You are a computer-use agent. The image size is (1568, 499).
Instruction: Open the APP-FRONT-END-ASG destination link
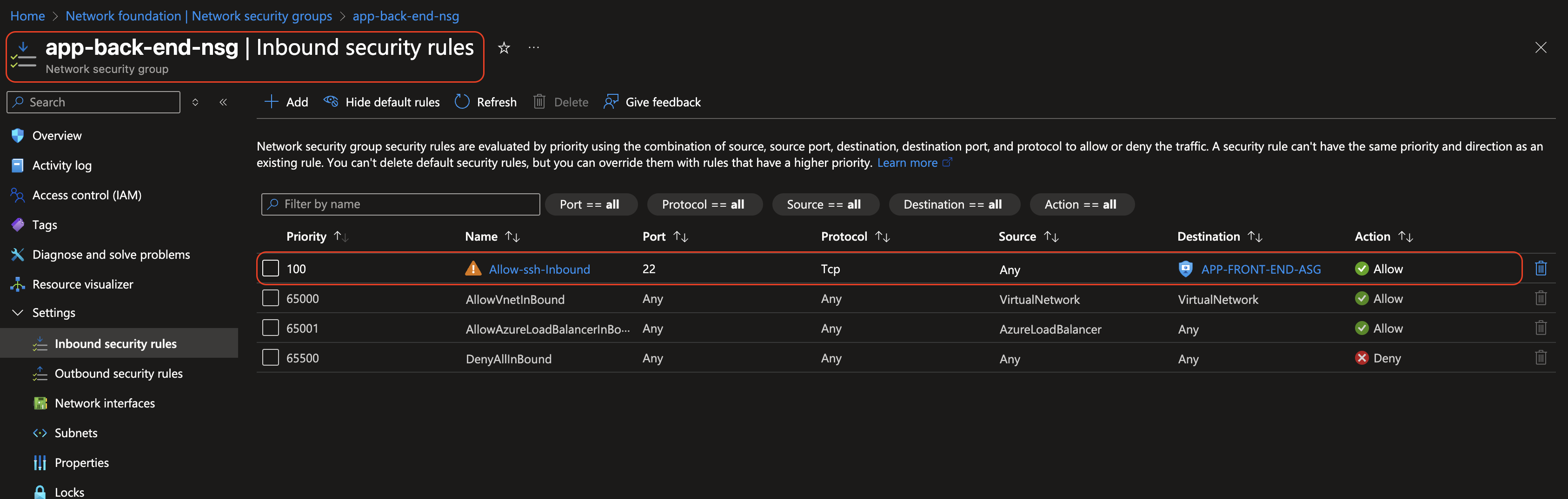pos(1261,269)
